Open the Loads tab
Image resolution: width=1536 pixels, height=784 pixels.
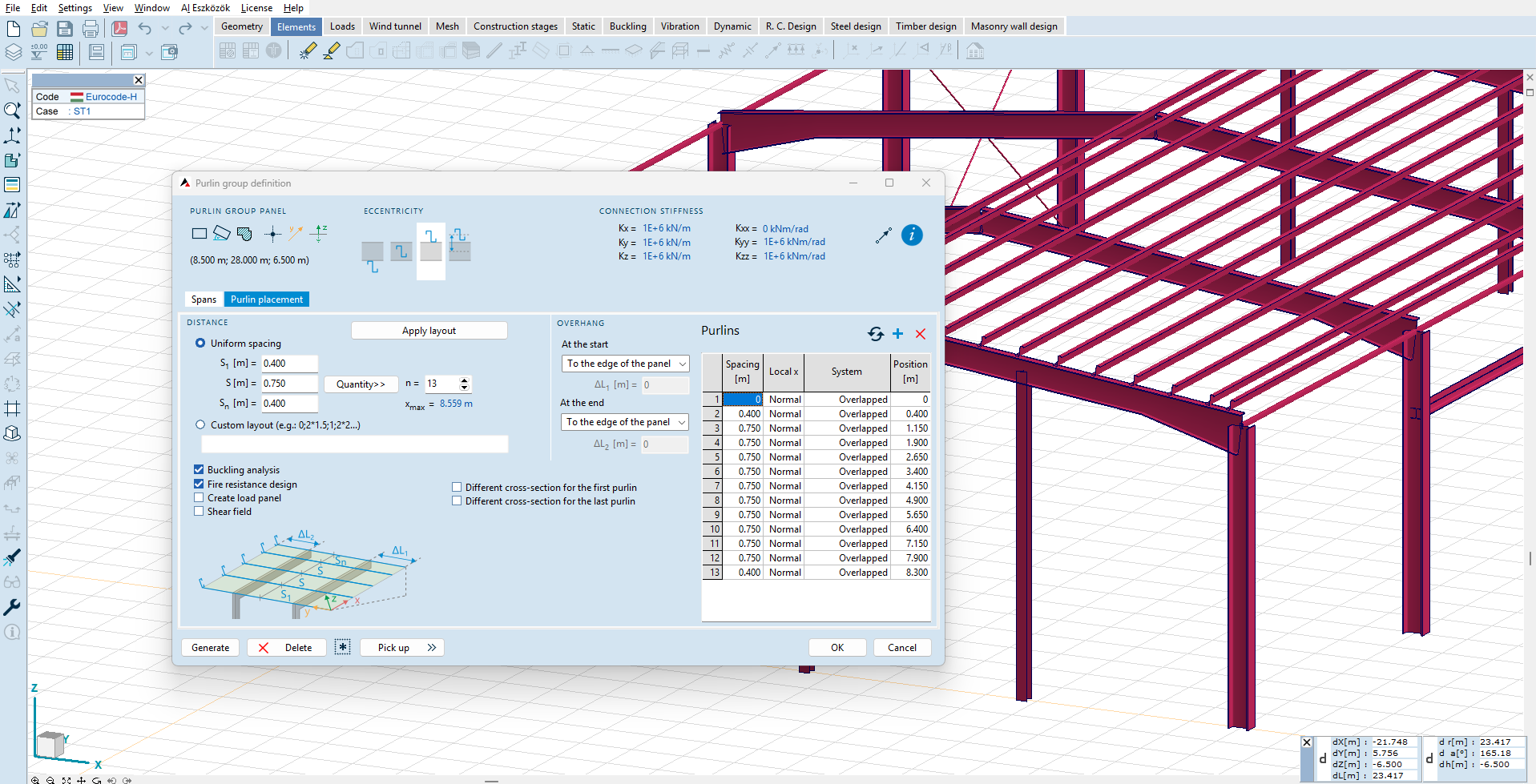(342, 26)
